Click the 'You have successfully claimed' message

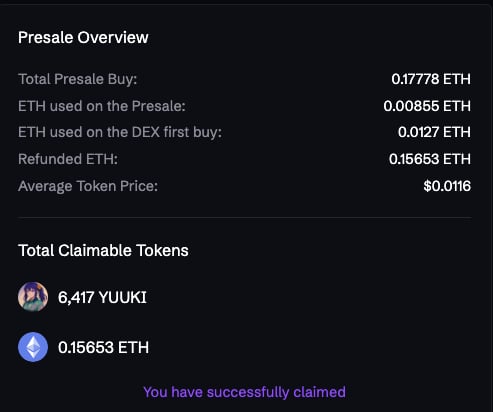pos(244,392)
